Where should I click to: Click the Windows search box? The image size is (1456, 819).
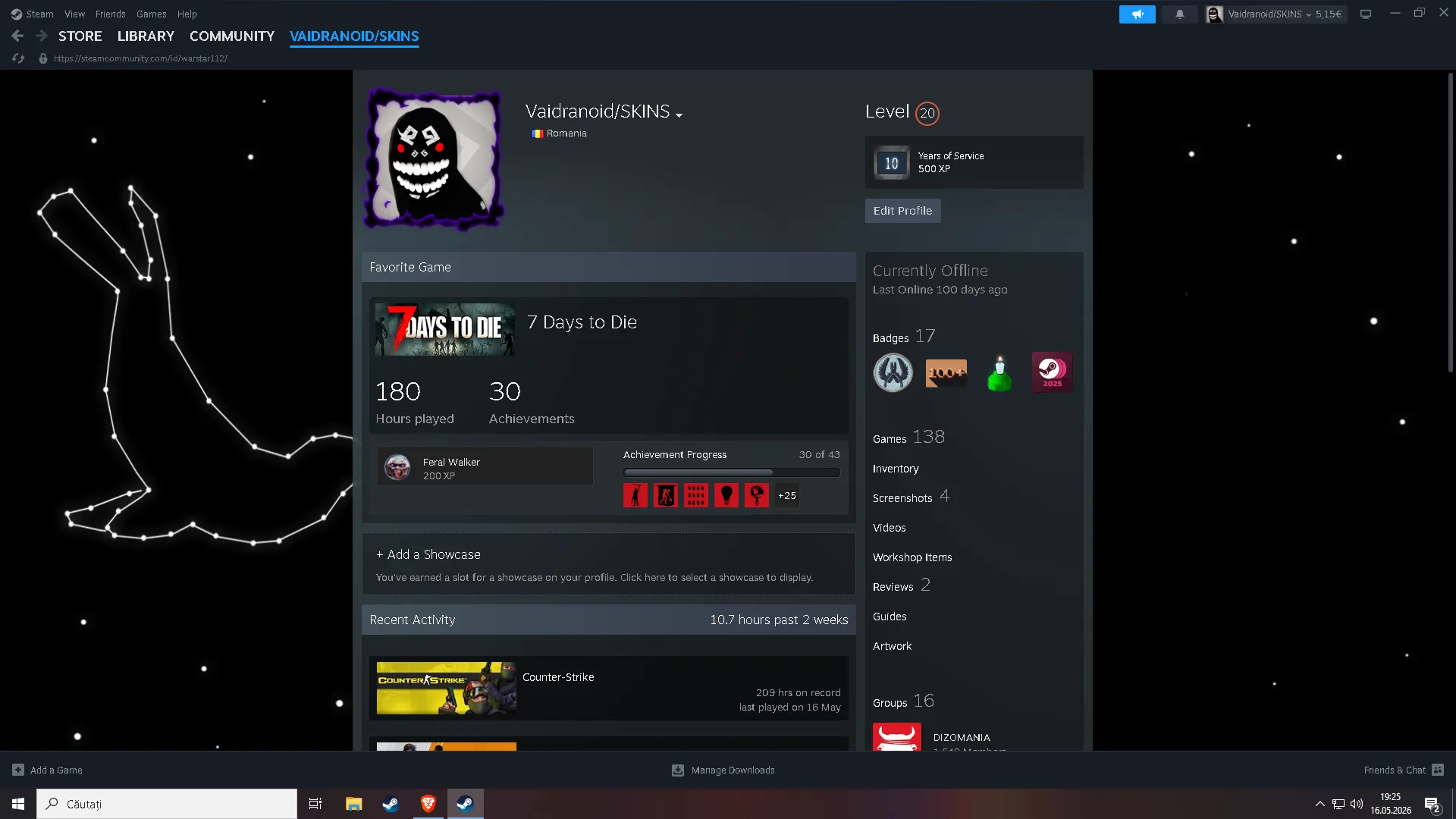(167, 804)
